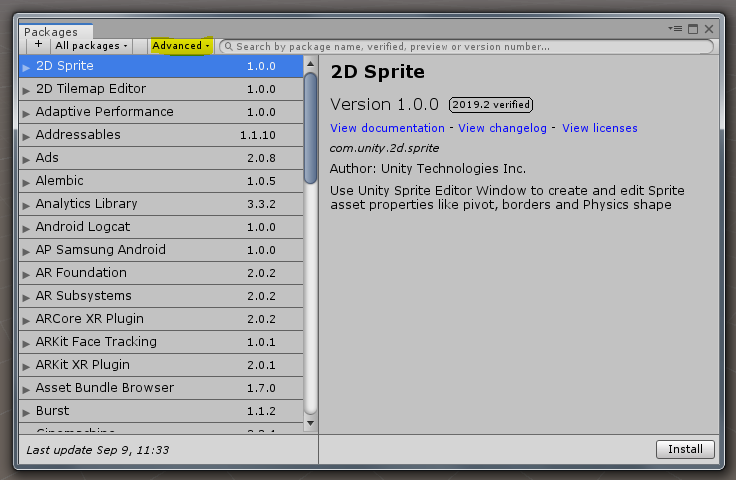Select the AR Foundation package name

[81, 273]
